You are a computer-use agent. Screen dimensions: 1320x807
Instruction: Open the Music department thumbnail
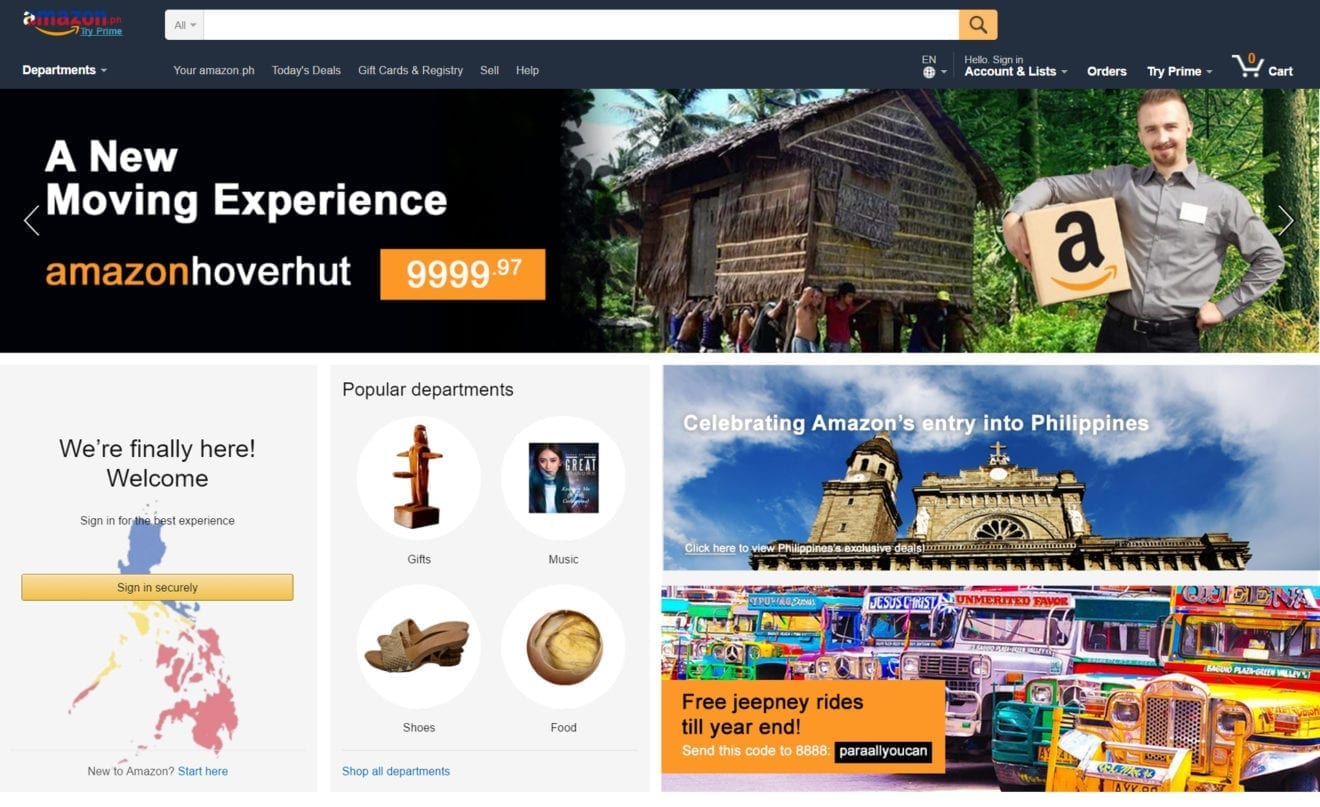[x=563, y=478]
